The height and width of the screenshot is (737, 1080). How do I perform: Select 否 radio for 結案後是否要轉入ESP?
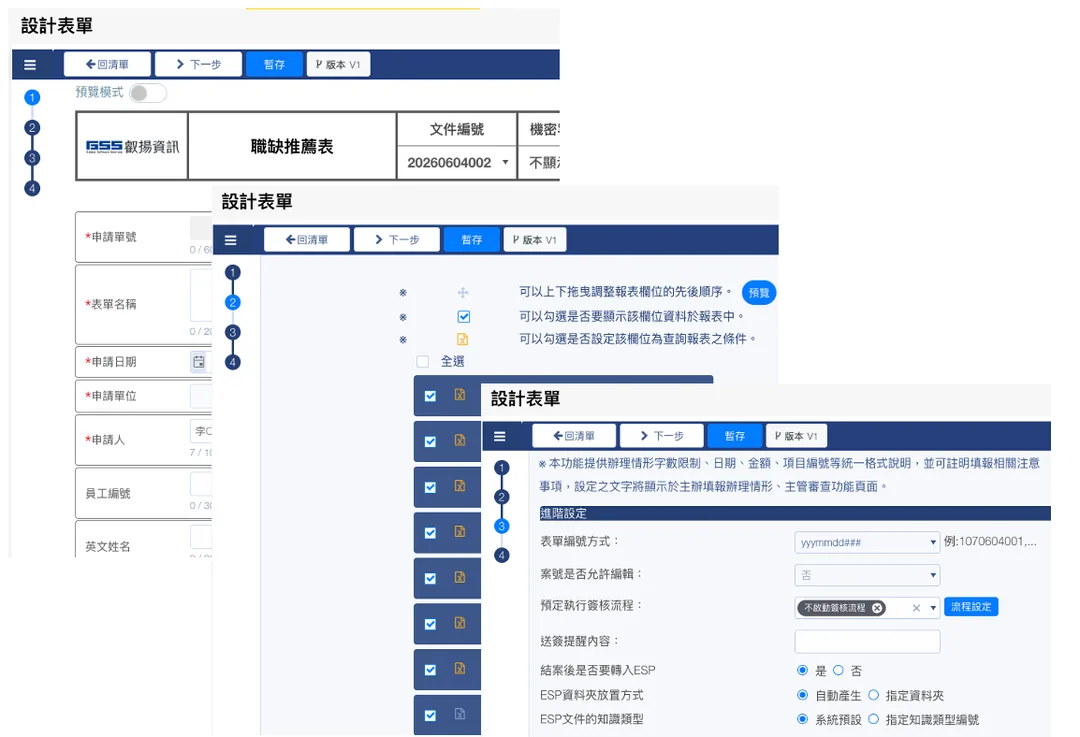pos(838,670)
